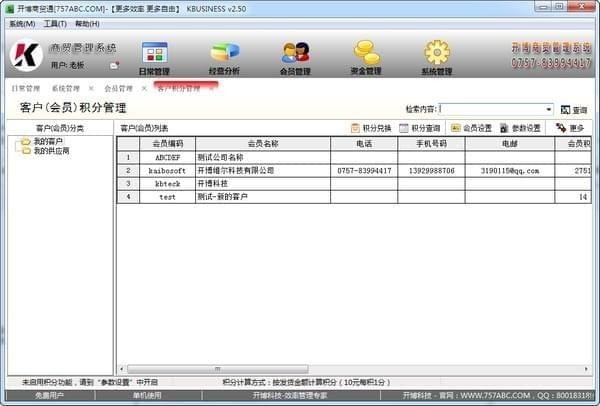Click the 积分查询 toolbar button
The height and width of the screenshot is (406, 600).
coord(419,128)
